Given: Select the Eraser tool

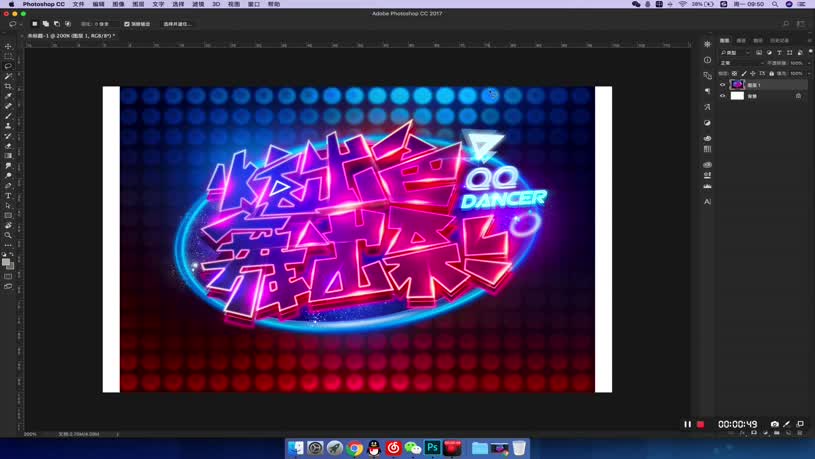Looking at the screenshot, I should pyautogui.click(x=8, y=146).
